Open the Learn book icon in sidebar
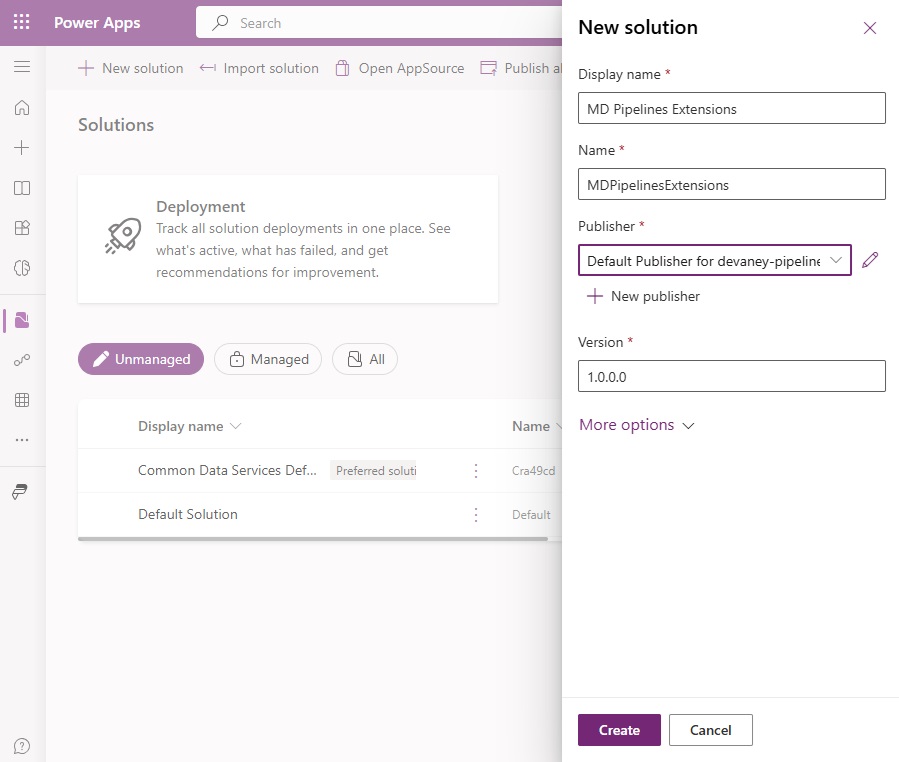Screen dimensions: 899x762 pos(22,188)
